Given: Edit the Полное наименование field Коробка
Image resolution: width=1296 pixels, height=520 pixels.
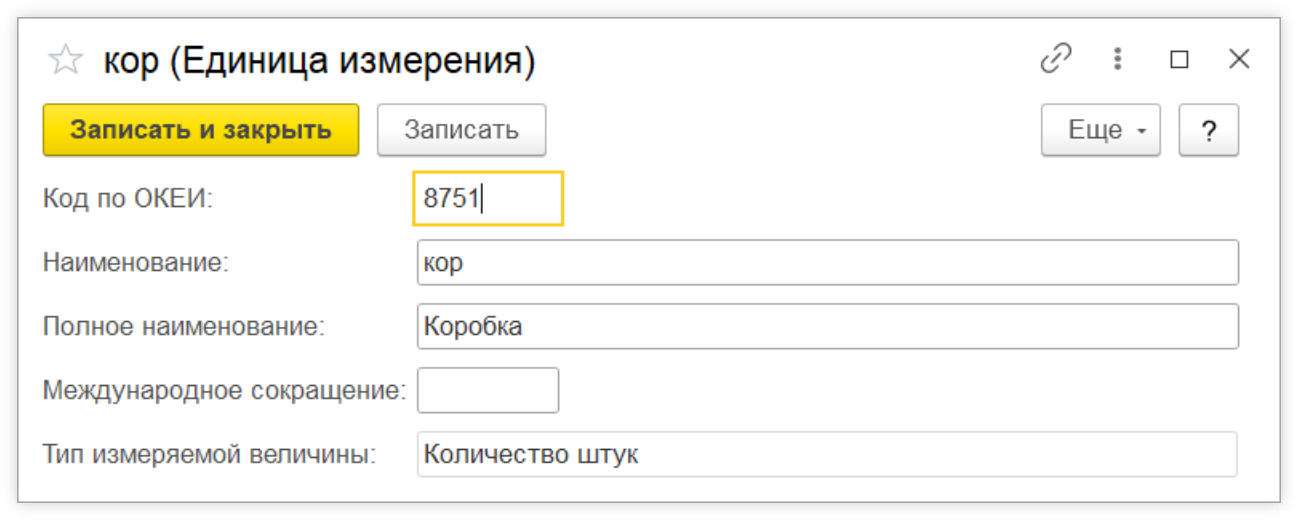Looking at the screenshot, I should (828, 326).
